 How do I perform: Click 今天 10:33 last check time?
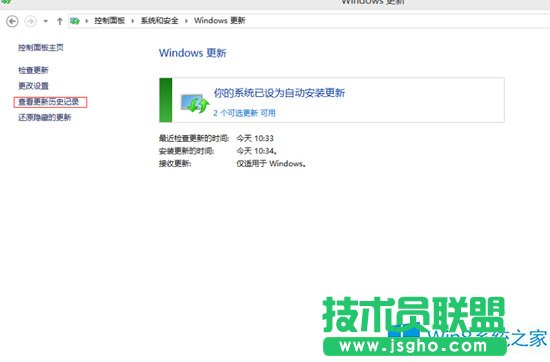click(255, 139)
